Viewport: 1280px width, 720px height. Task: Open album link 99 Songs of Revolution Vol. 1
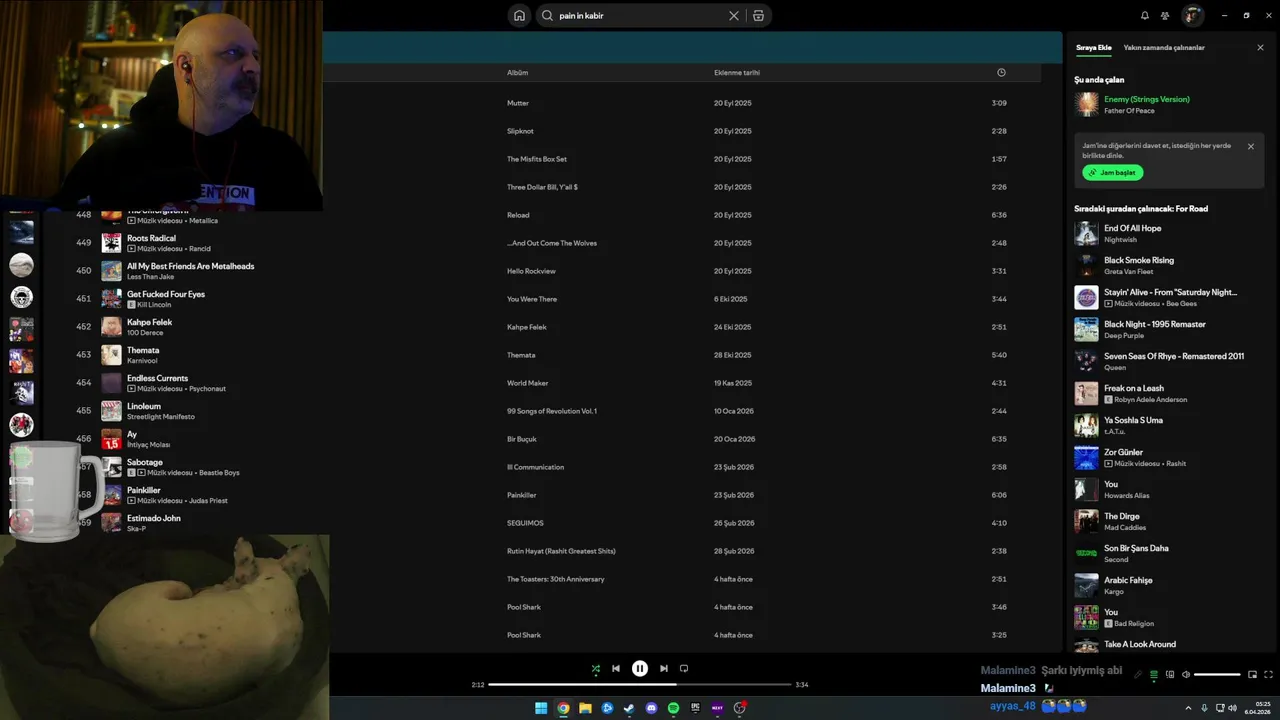[552, 411]
